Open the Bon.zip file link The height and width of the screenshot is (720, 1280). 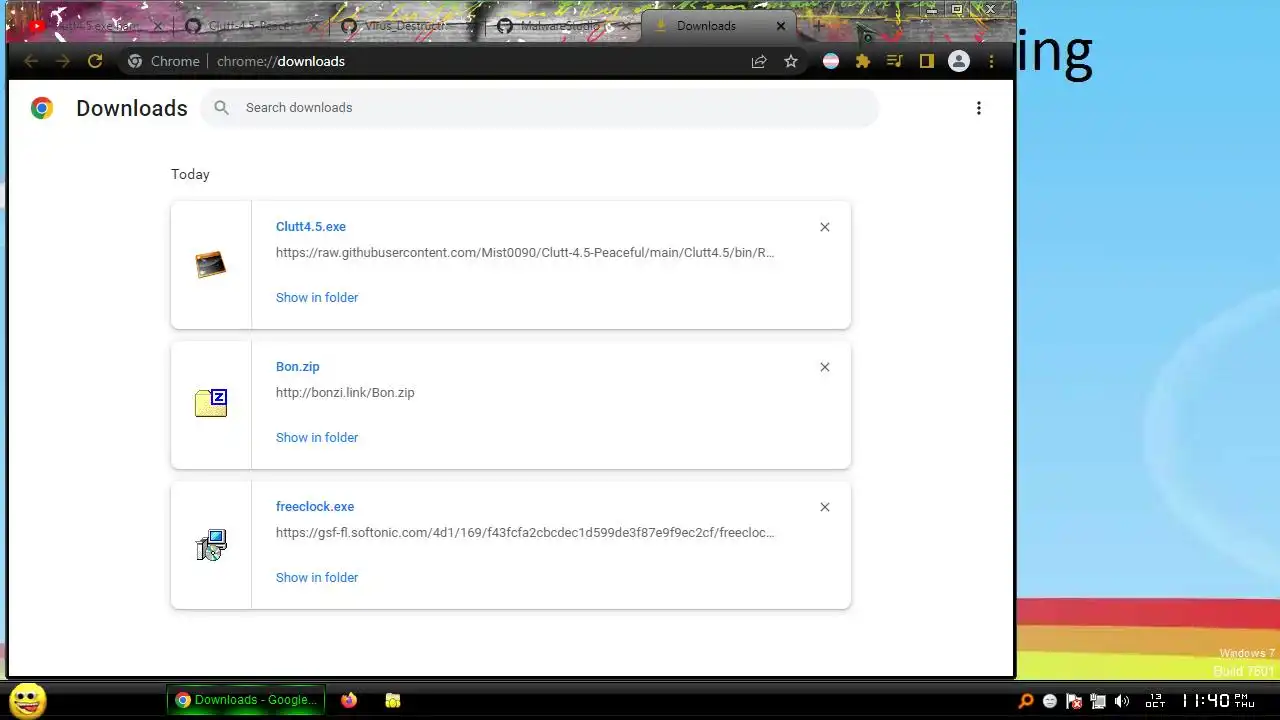[298, 367]
